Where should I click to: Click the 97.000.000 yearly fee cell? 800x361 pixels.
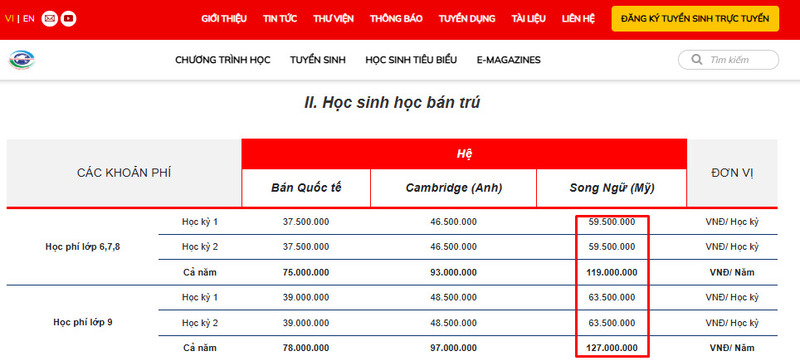pos(454,348)
